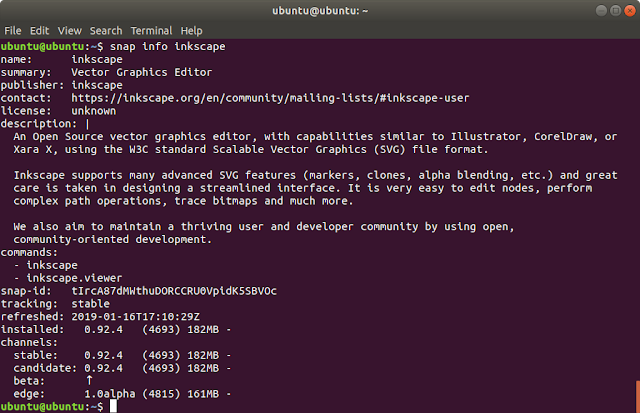Click the '(4815)' revision number on edge row

point(161,394)
